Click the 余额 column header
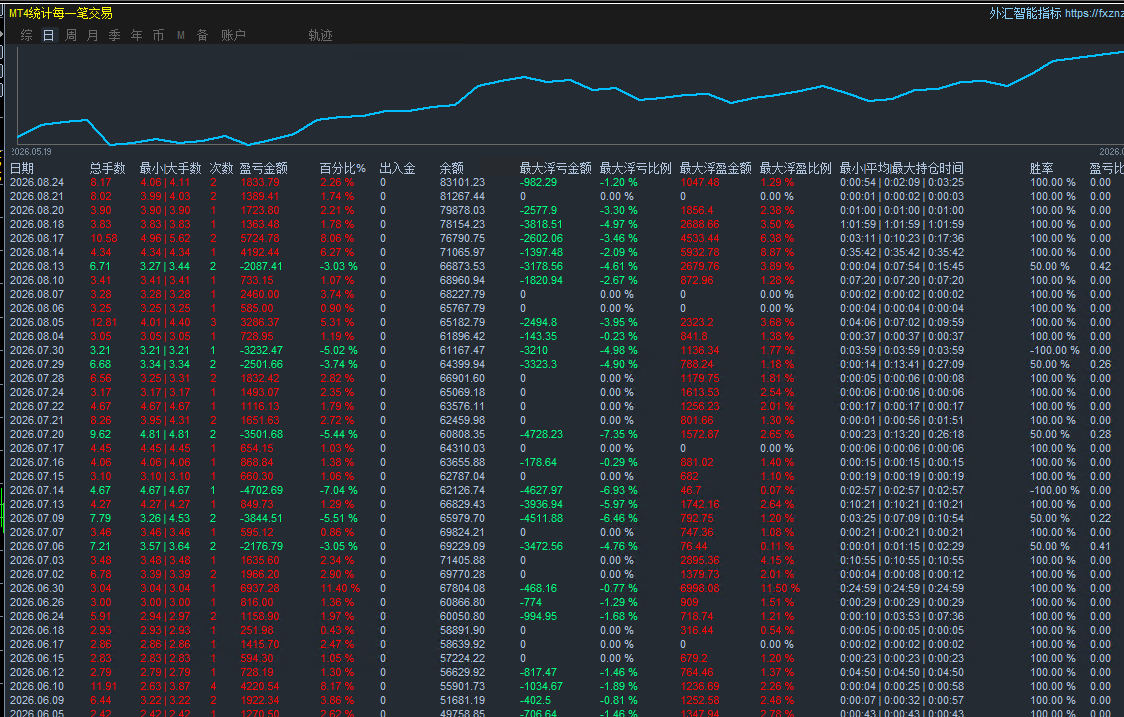1124x717 pixels. (452, 168)
